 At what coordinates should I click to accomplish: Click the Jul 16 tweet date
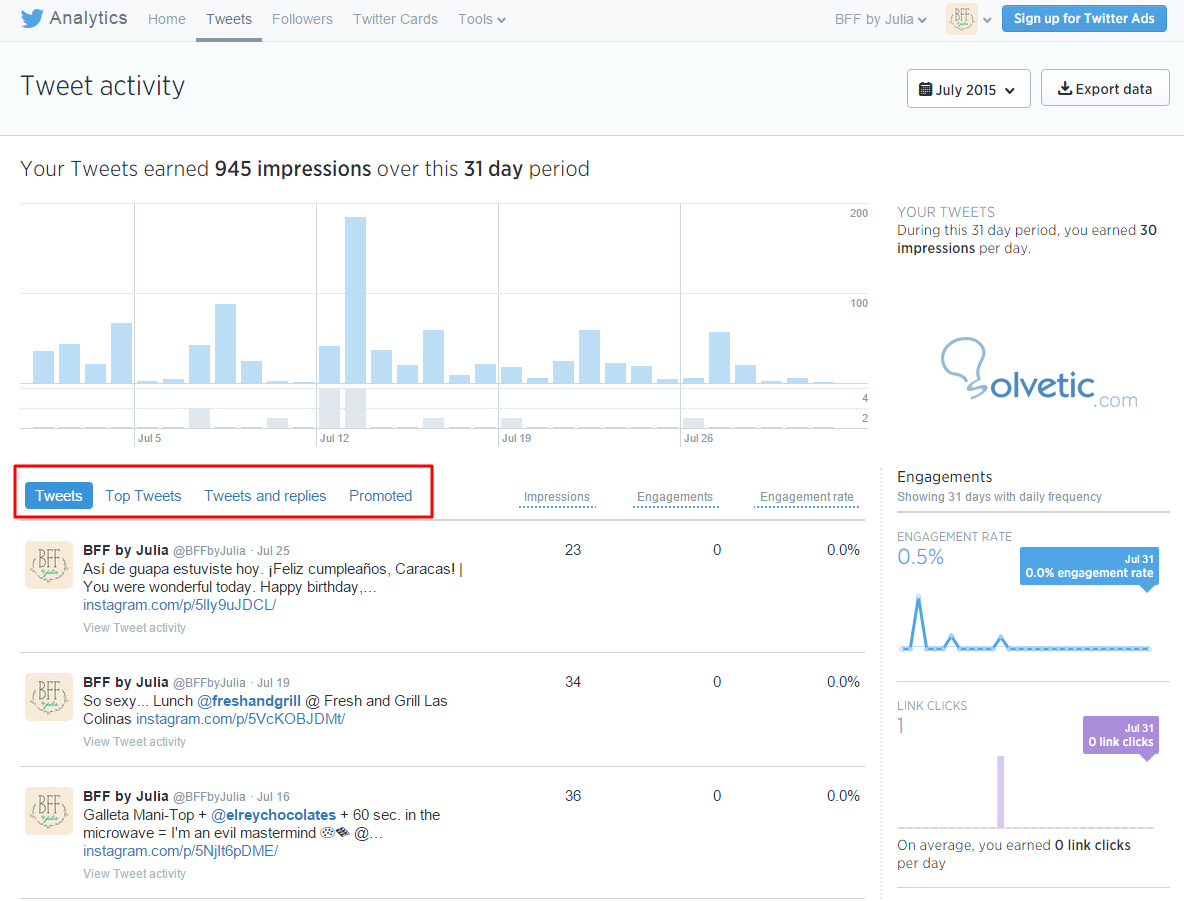pyautogui.click(x=273, y=798)
